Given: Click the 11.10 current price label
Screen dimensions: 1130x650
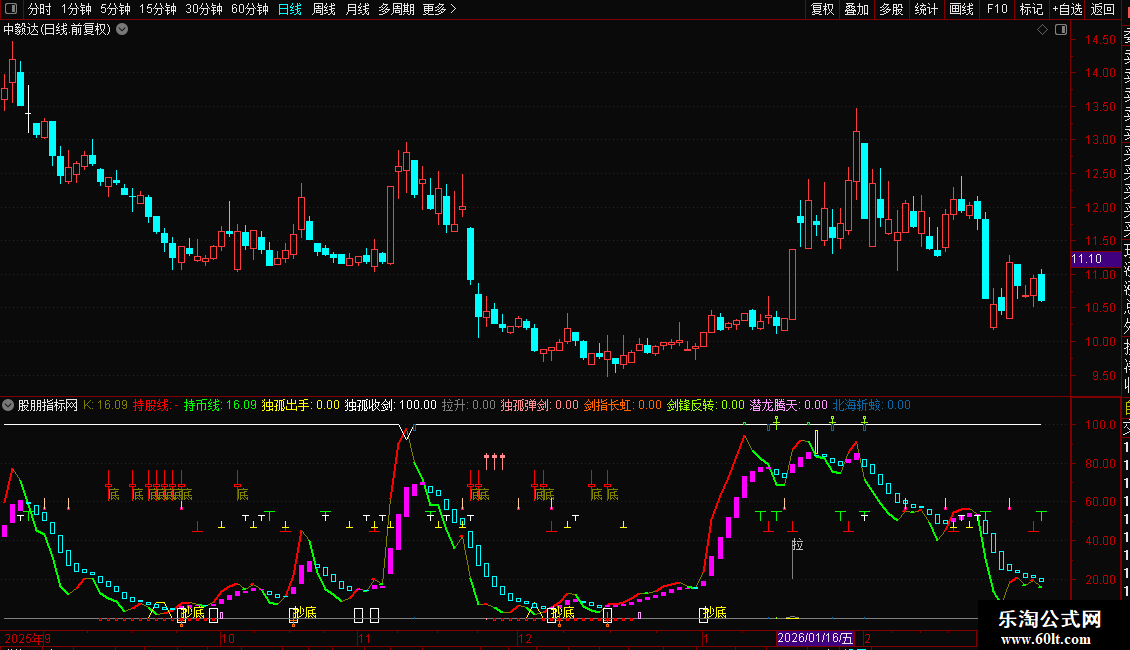Looking at the screenshot, I should (x=1086, y=259).
